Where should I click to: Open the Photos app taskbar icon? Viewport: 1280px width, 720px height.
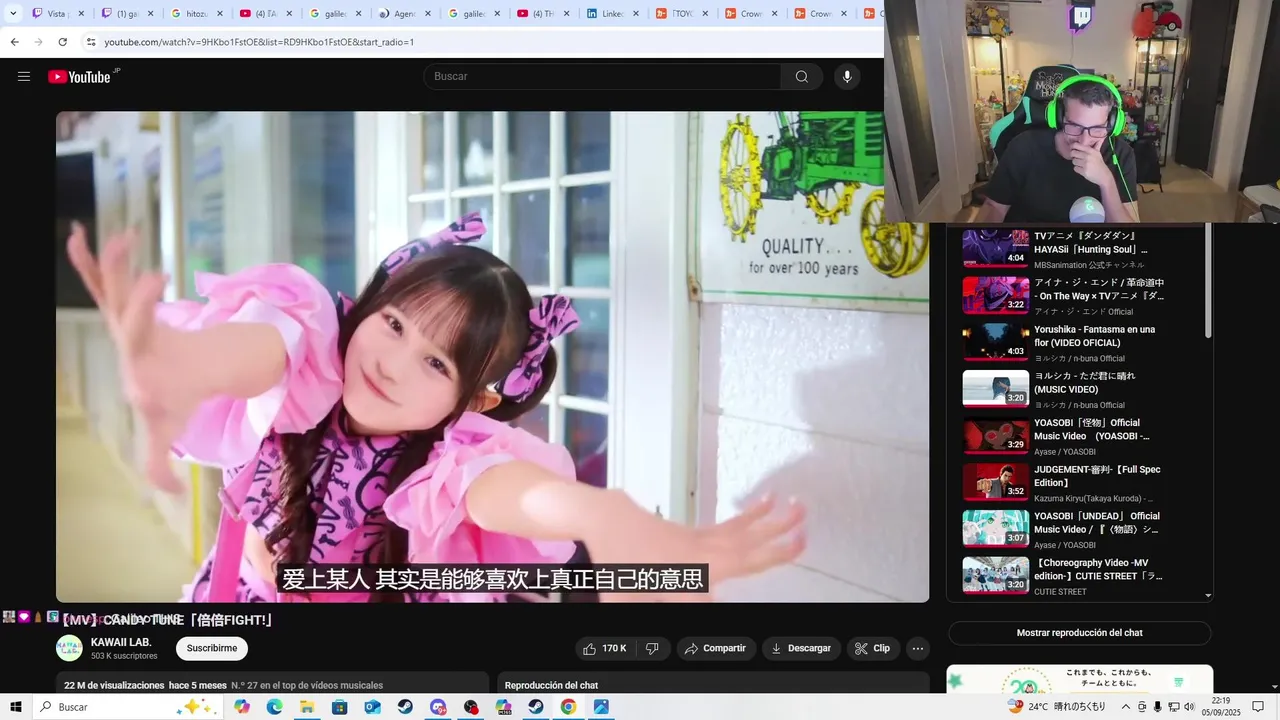[601, 707]
